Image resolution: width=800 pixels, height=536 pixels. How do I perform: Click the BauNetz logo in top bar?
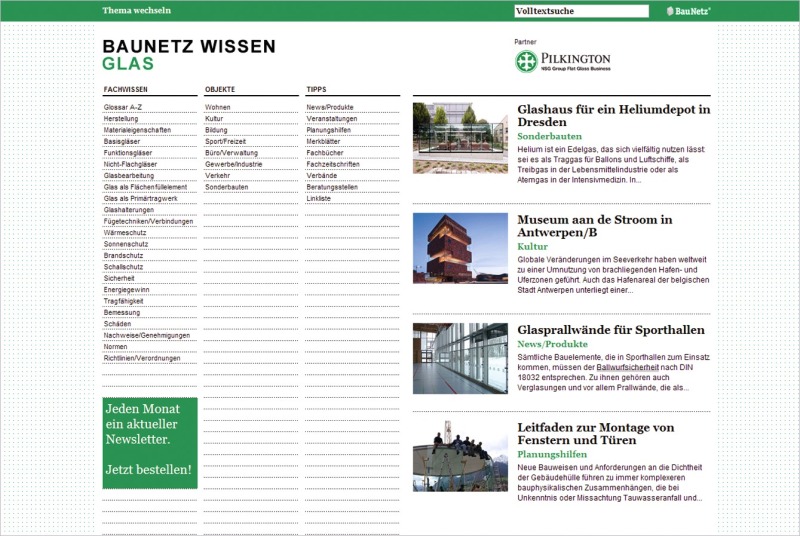pos(688,11)
